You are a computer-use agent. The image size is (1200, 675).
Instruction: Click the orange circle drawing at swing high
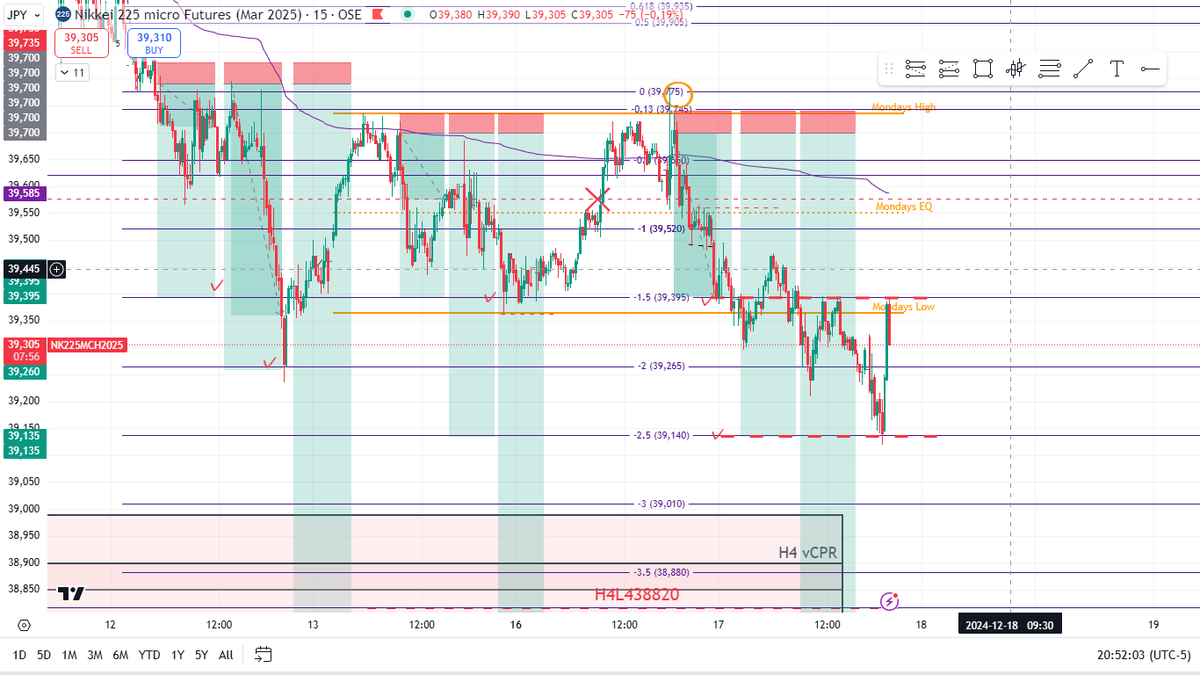(679, 94)
